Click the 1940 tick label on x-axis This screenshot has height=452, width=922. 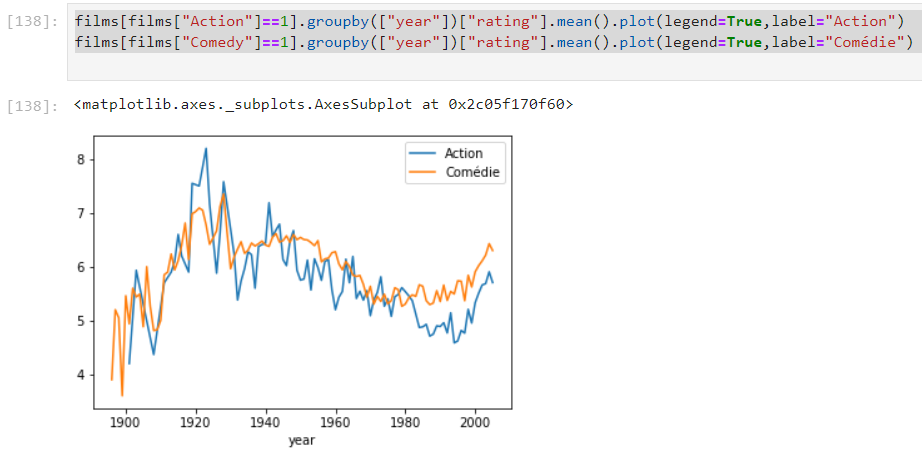265,422
